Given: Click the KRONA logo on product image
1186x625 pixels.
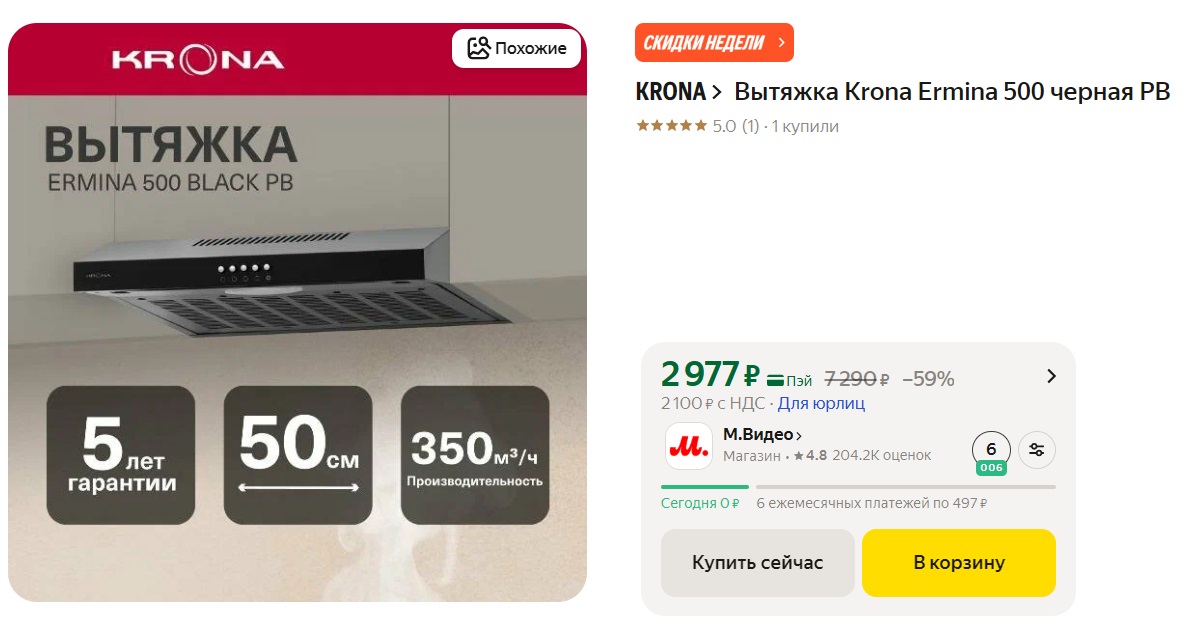Looking at the screenshot, I should [198, 60].
